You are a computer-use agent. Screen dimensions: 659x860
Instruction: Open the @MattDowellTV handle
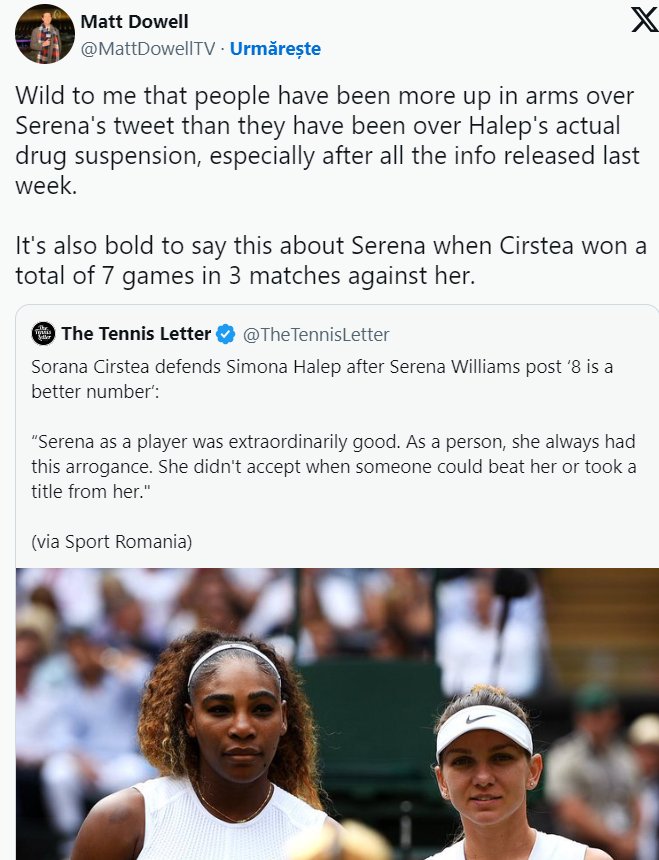point(147,48)
